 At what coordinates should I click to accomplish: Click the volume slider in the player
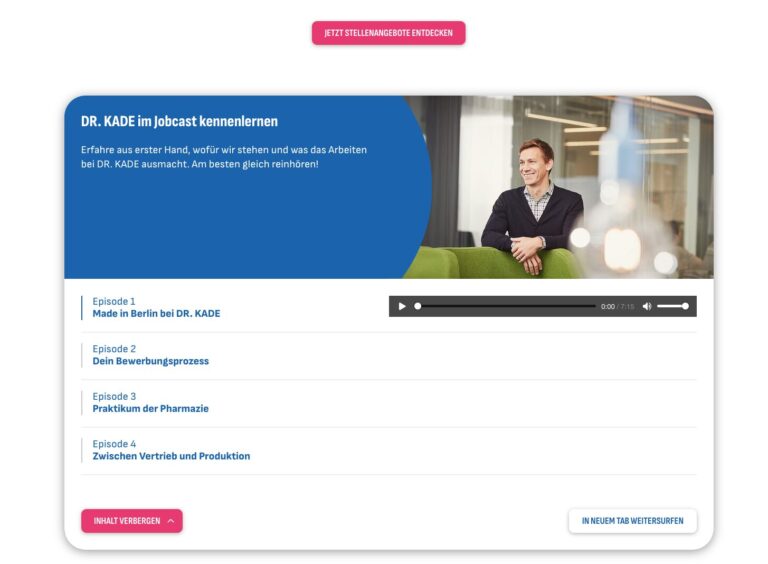[x=673, y=306]
